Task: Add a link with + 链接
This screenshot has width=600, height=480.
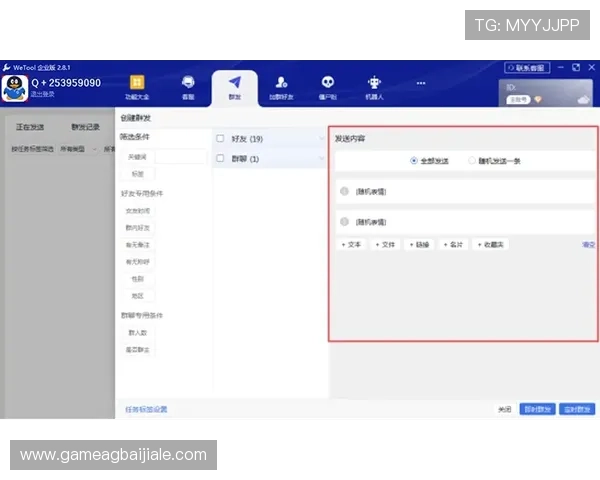Action: click(x=419, y=245)
